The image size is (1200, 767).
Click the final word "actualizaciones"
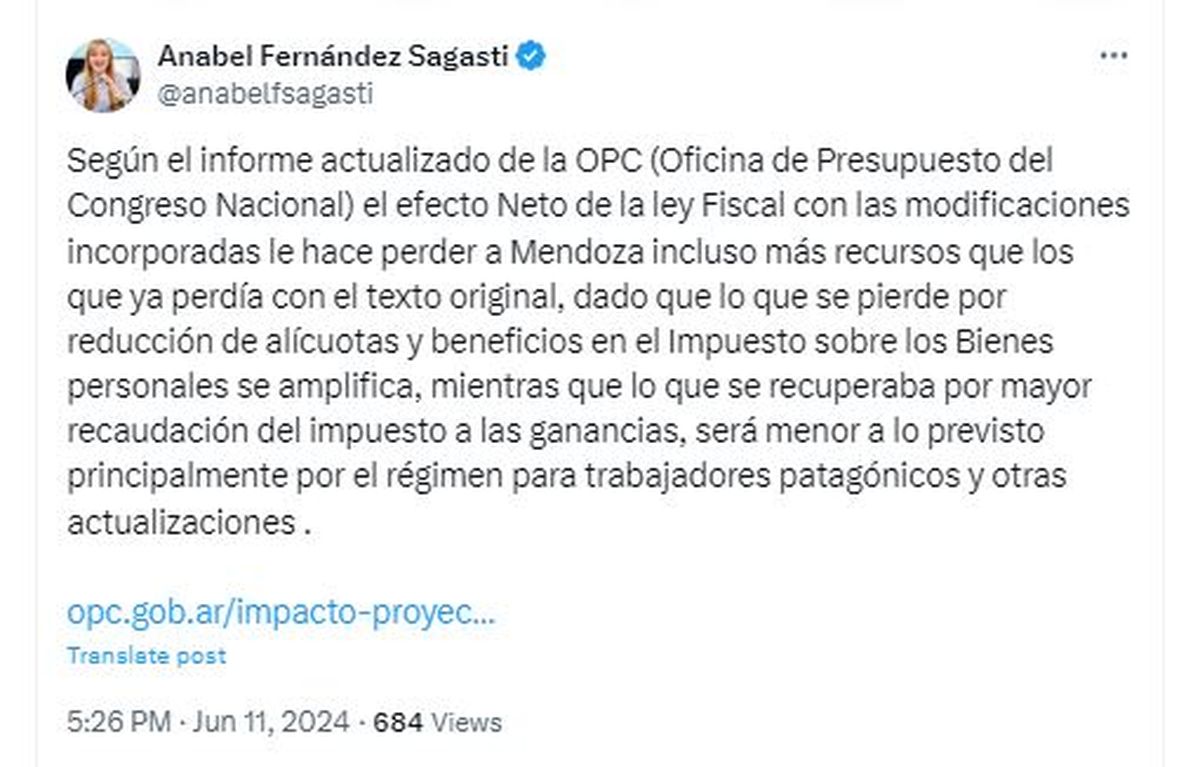click(179, 521)
